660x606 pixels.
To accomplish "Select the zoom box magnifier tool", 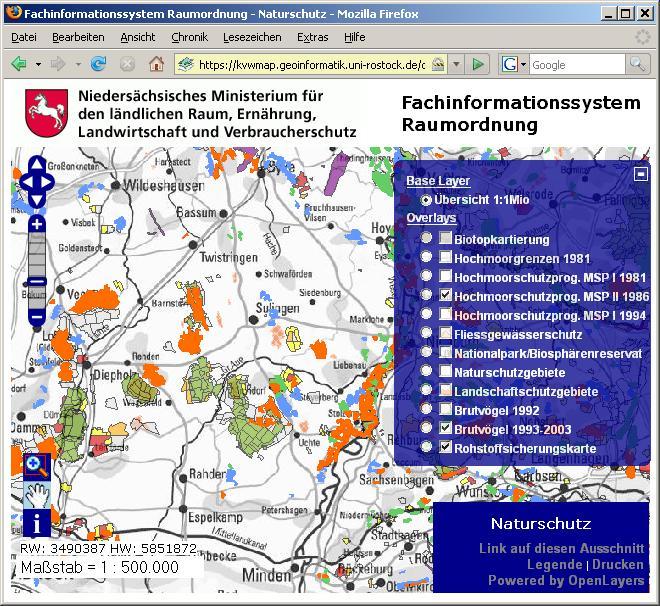I will [36, 464].
